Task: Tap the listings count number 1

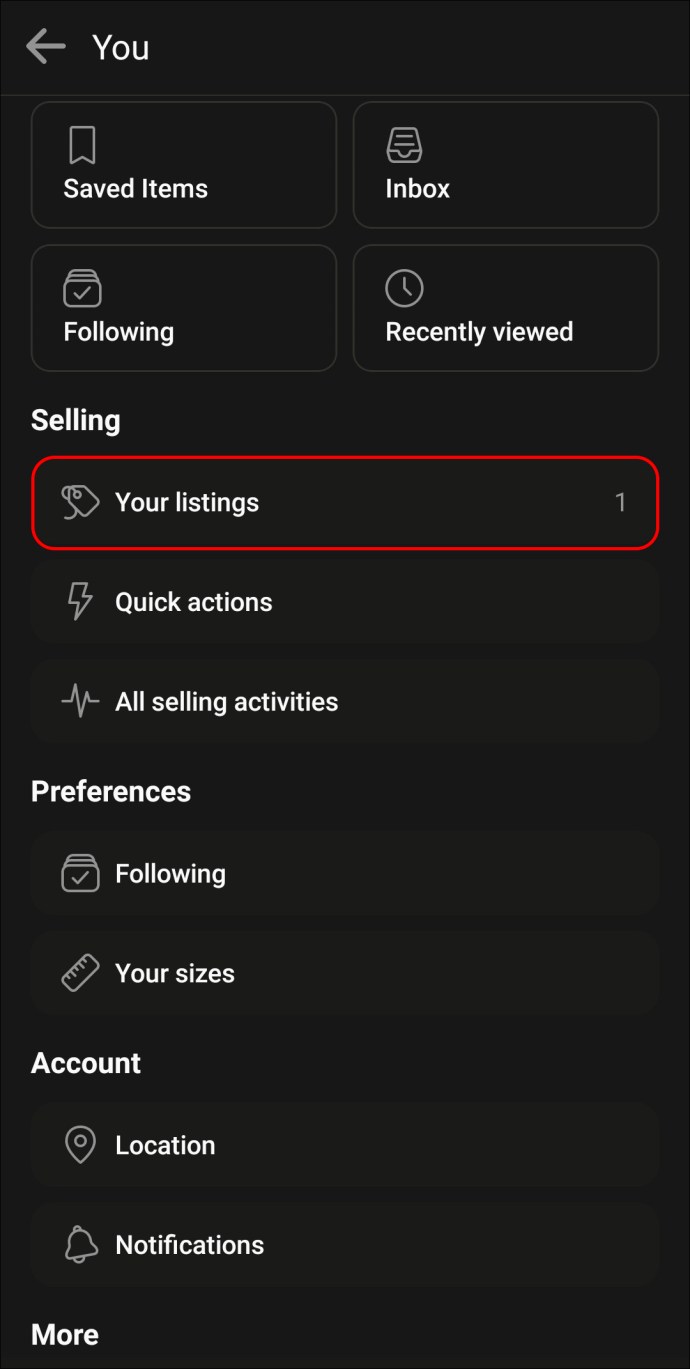Action: point(620,502)
